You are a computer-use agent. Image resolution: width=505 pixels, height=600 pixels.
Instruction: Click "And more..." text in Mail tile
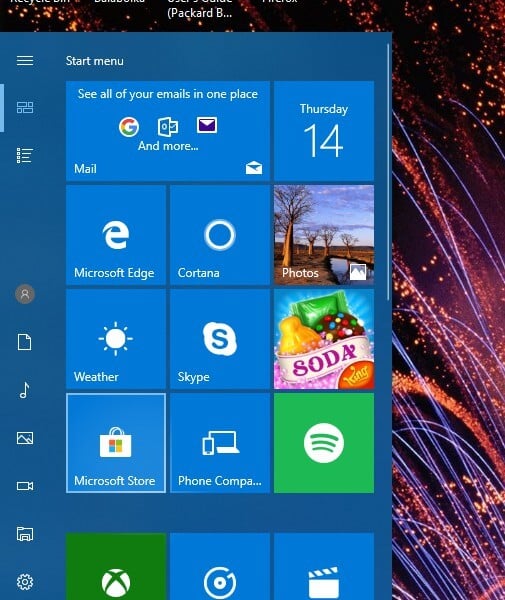click(x=168, y=146)
